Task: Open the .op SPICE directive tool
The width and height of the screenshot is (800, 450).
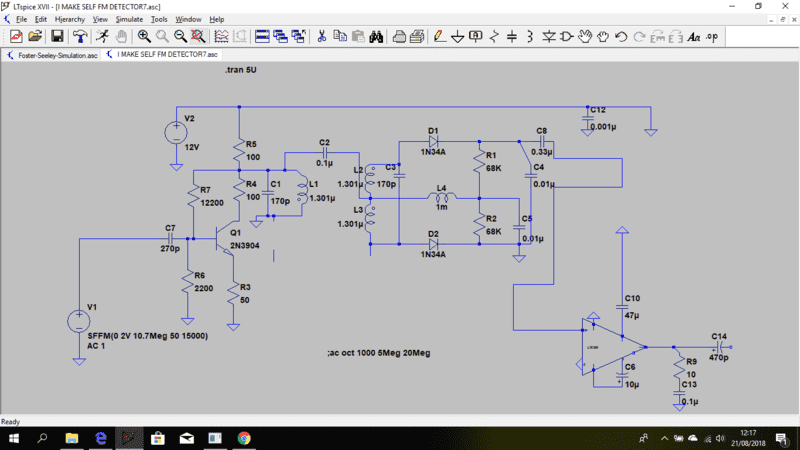Action: click(x=711, y=37)
